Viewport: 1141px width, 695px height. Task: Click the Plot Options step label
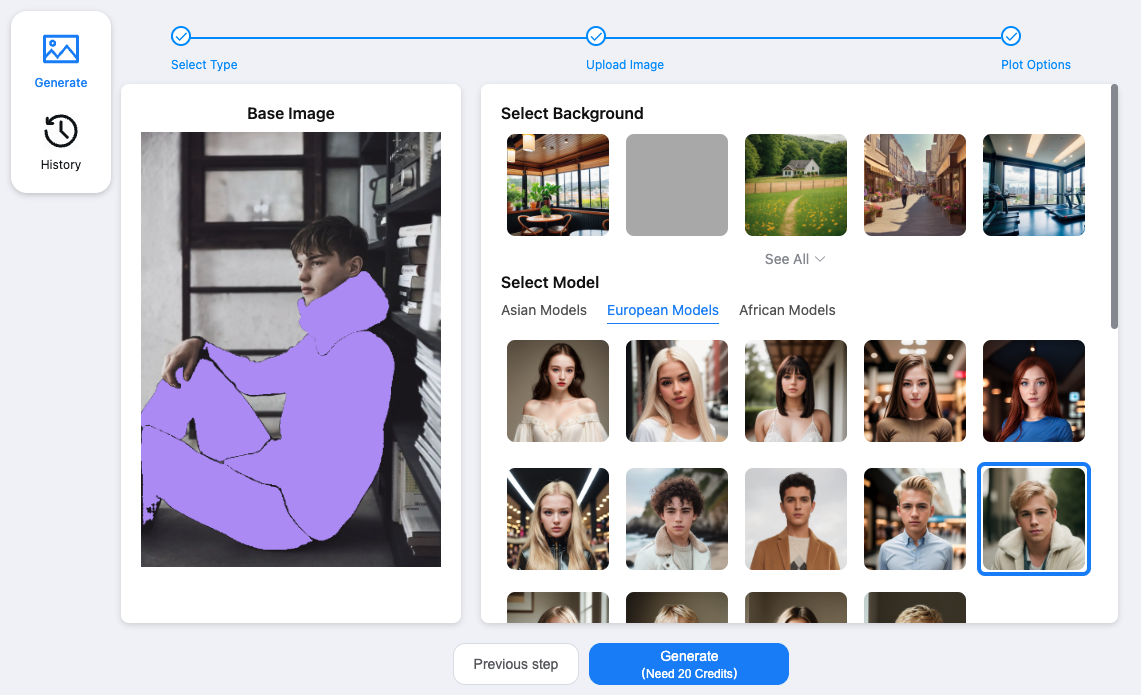[1035, 65]
